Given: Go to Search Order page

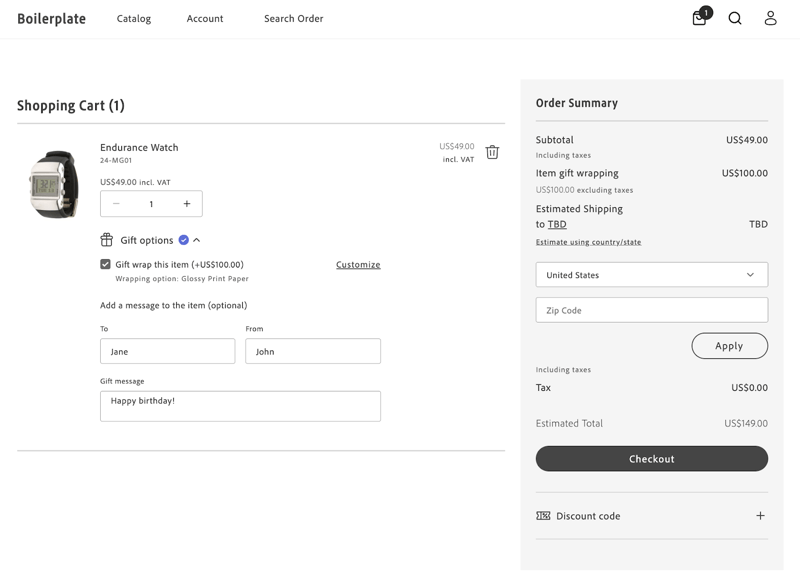Looking at the screenshot, I should click(293, 18).
